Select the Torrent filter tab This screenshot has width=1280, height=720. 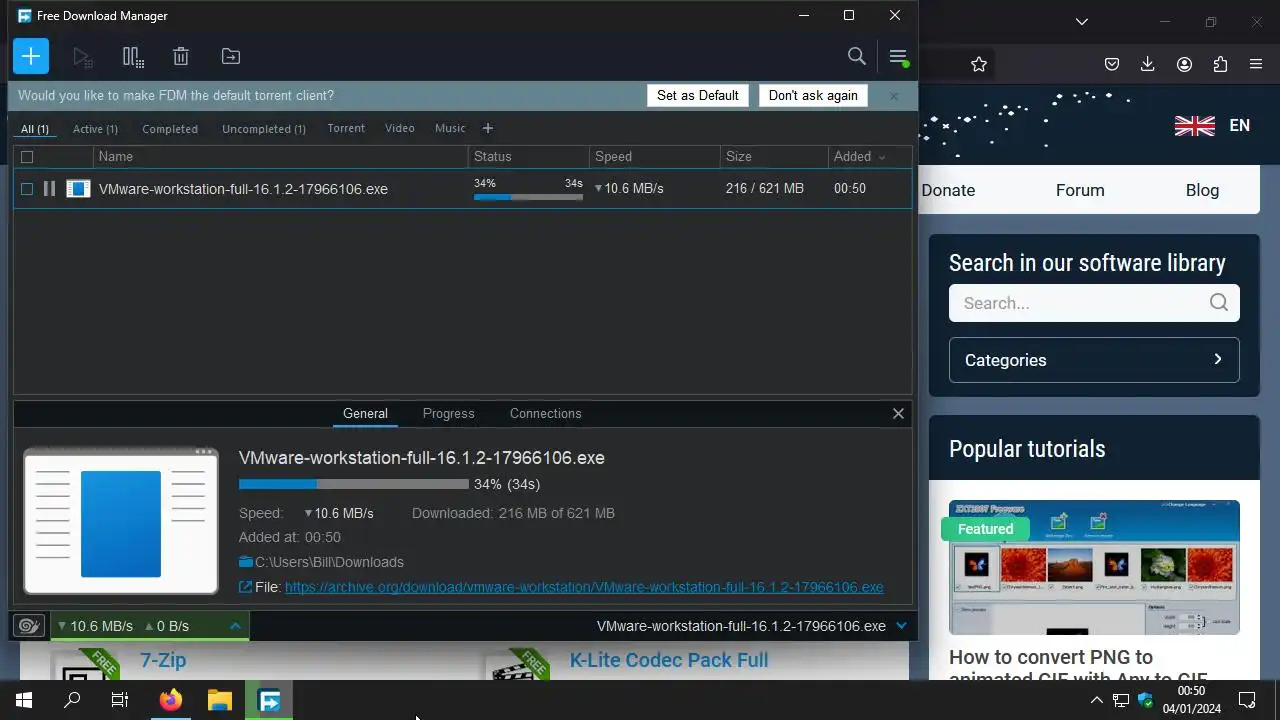coord(346,128)
